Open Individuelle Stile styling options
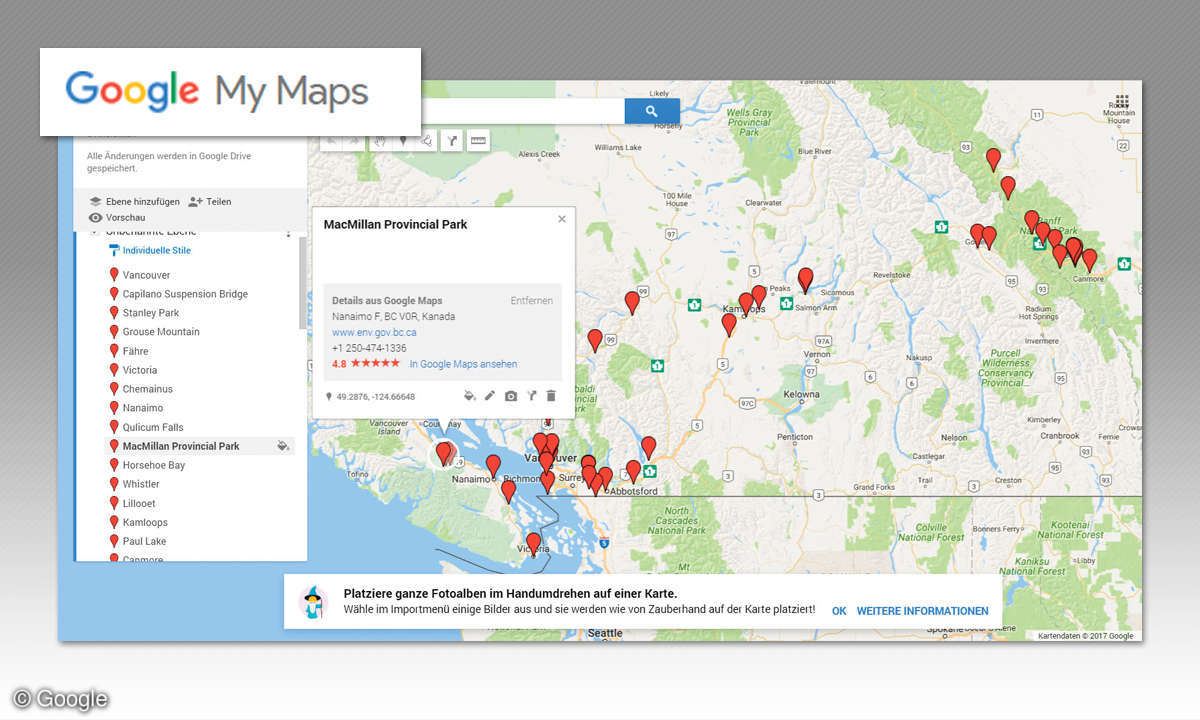The width and height of the screenshot is (1200, 720). 149,250
